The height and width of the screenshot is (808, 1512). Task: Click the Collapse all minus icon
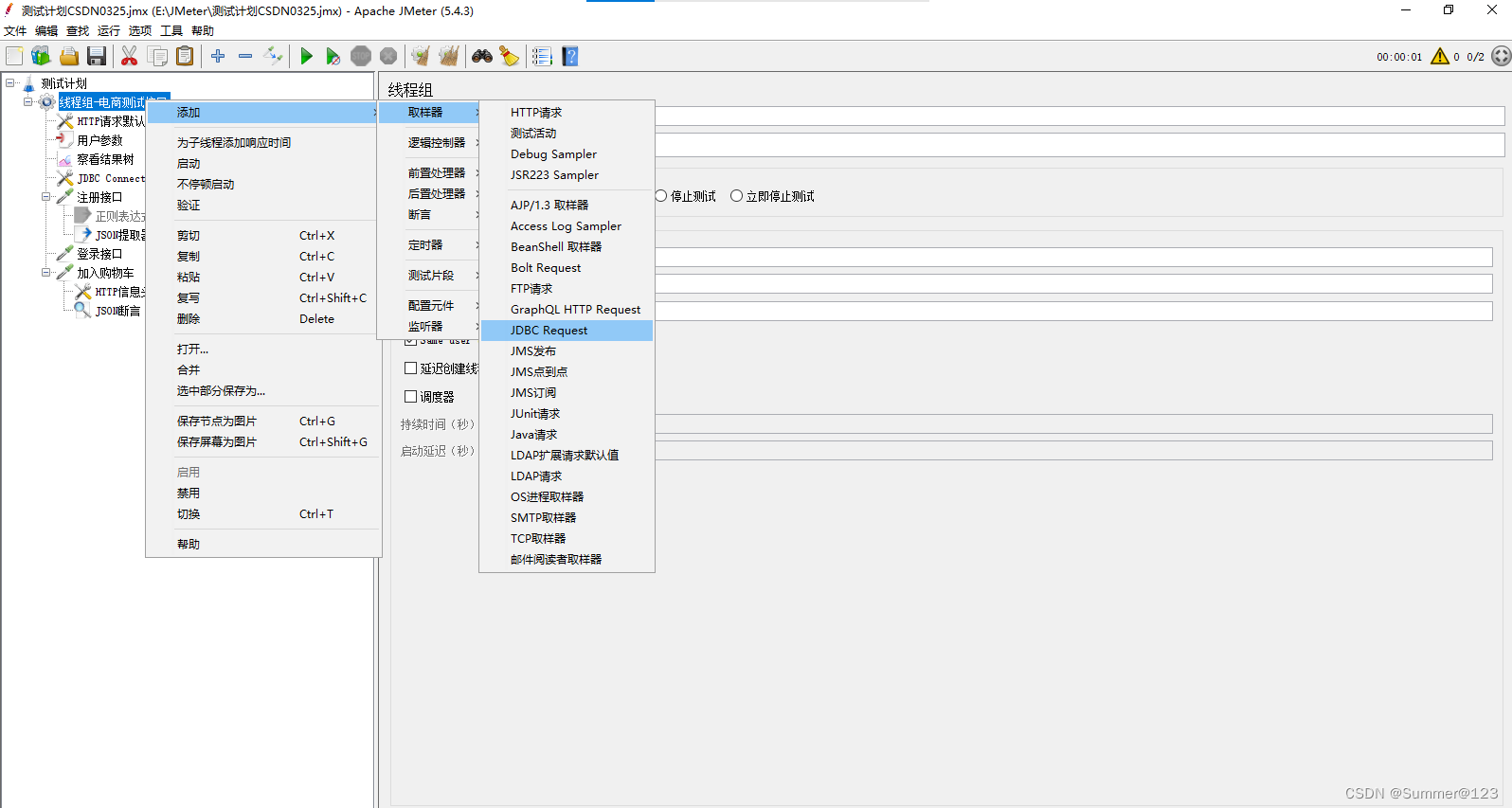(245, 56)
